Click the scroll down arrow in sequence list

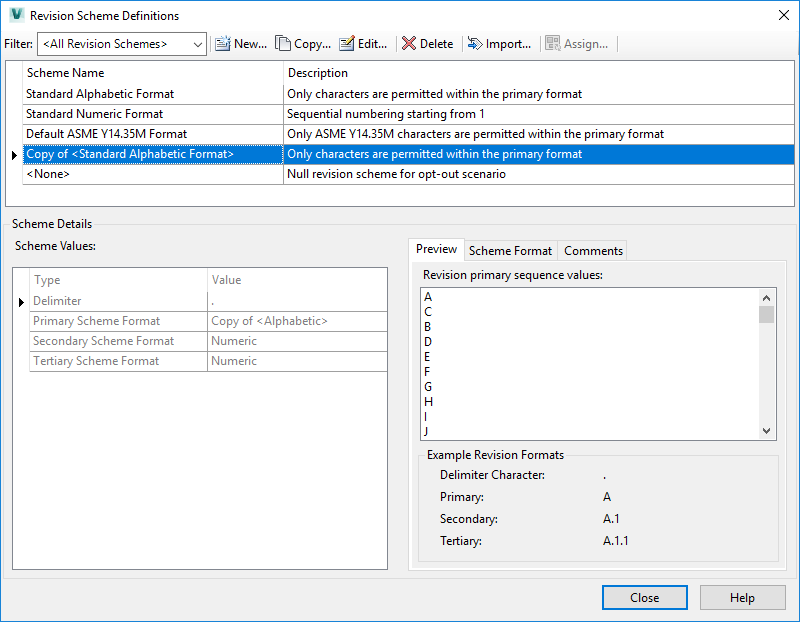point(766,431)
